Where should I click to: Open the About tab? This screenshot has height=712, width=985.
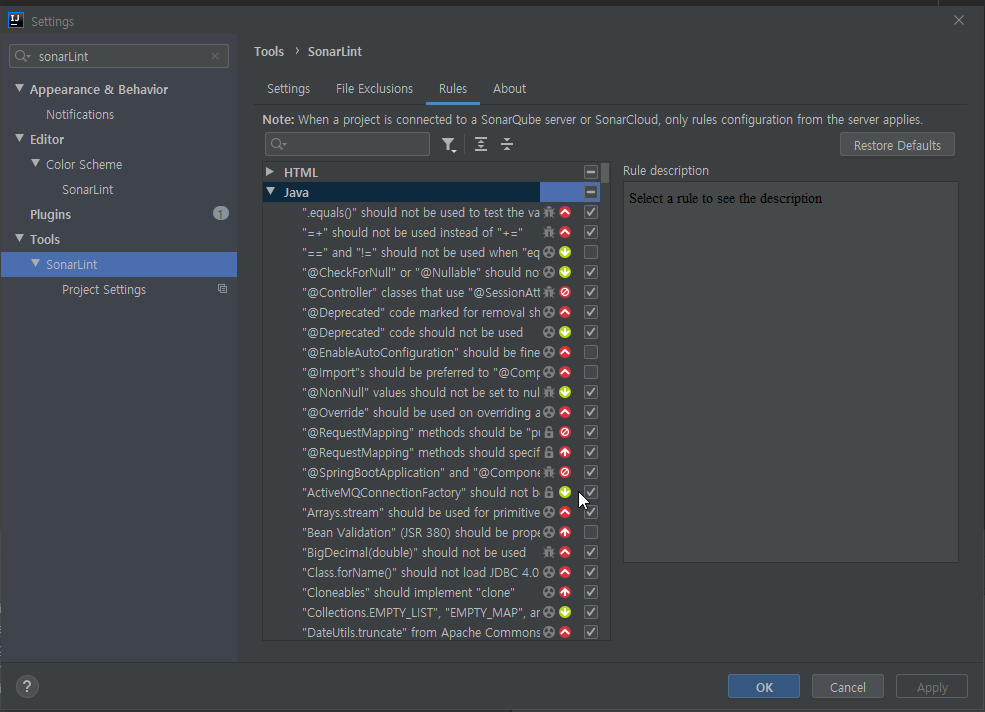point(509,89)
